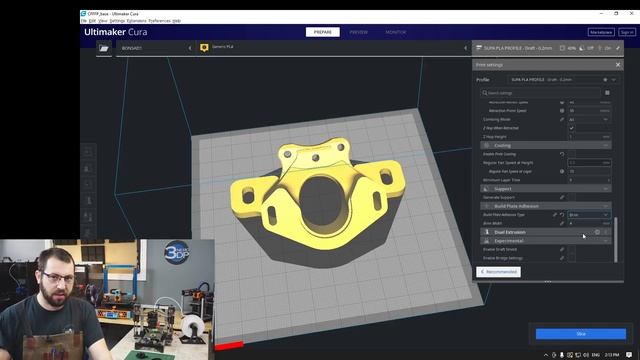Viewport: 640px width, 360px height.
Task: Select the Support Blocker tool
Action: click(x=88, y=233)
